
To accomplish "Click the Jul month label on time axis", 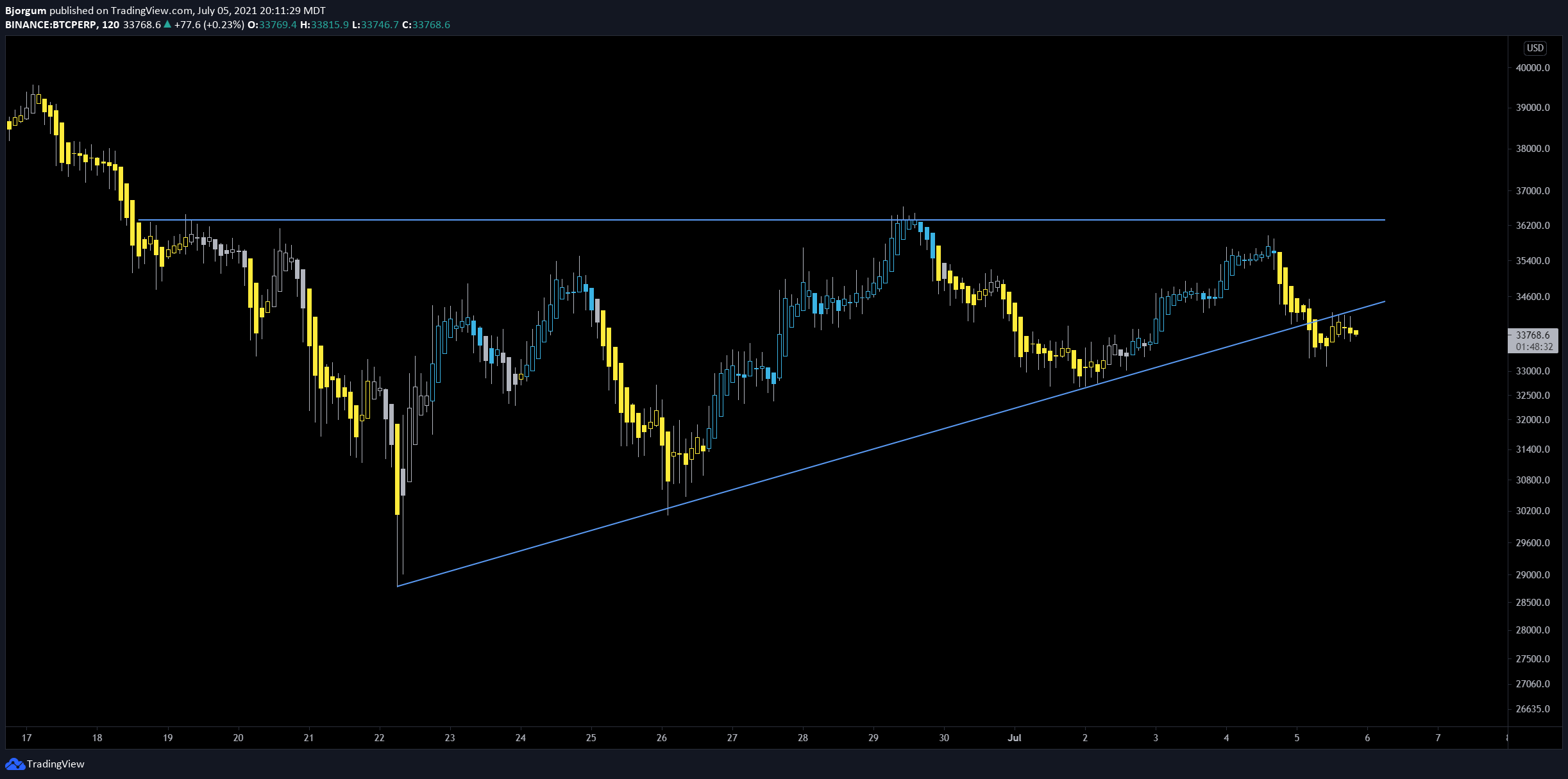I will [1015, 738].
